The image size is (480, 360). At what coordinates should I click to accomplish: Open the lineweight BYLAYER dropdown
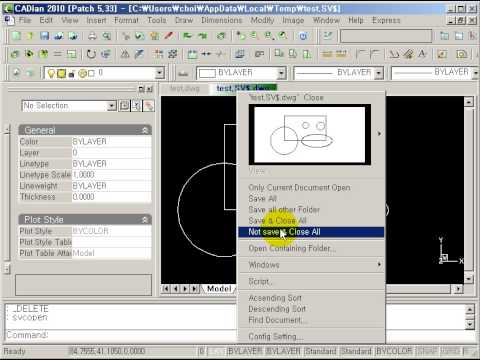476,73
